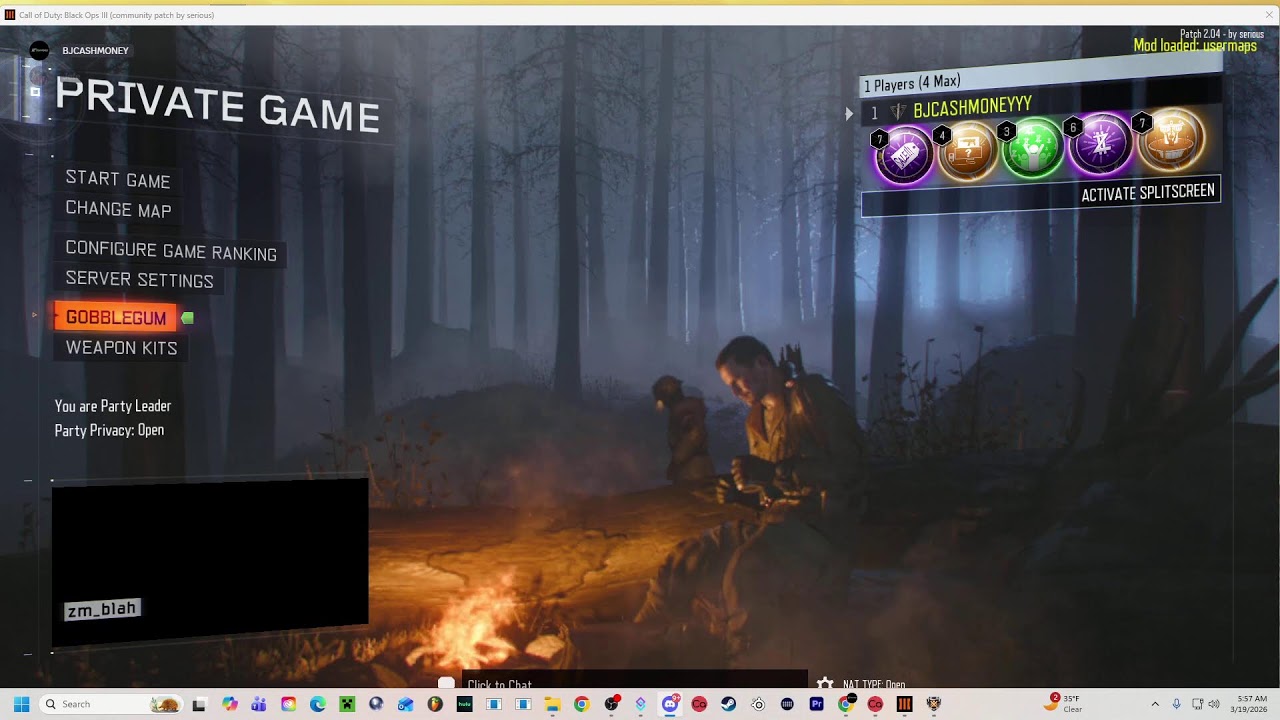Click the 'Party Privacy: Open' text
Viewport: 1280px width, 720px height.
click(109, 430)
